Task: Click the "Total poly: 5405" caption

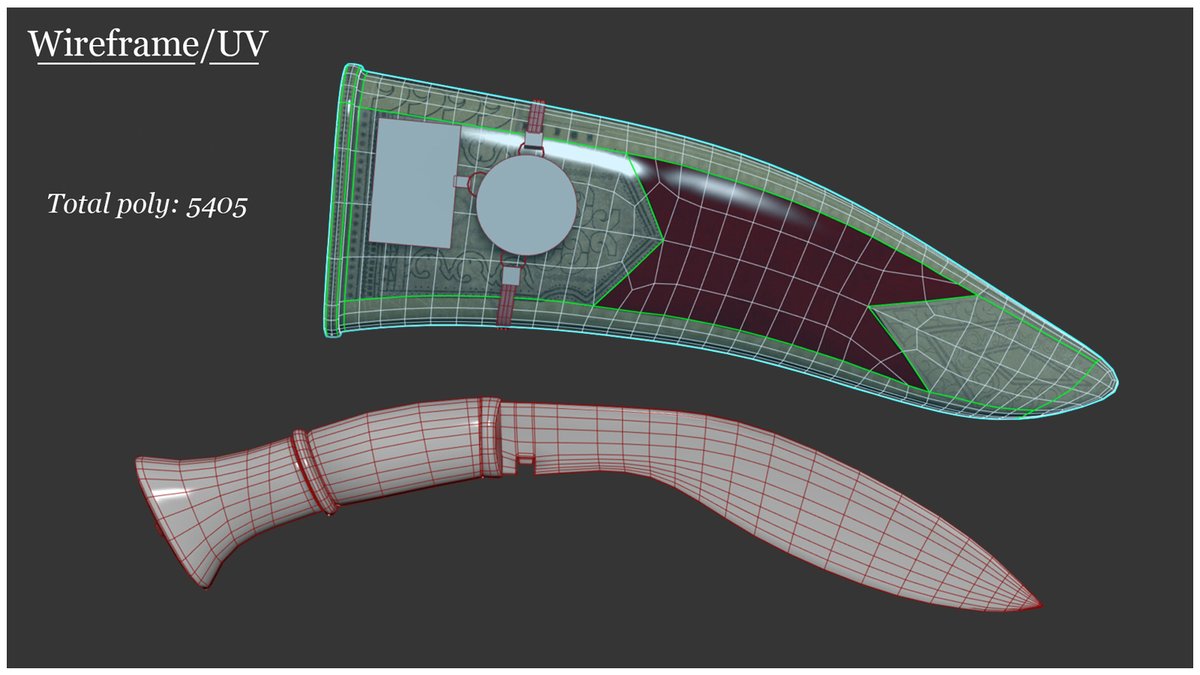Action: pos(147,205)
